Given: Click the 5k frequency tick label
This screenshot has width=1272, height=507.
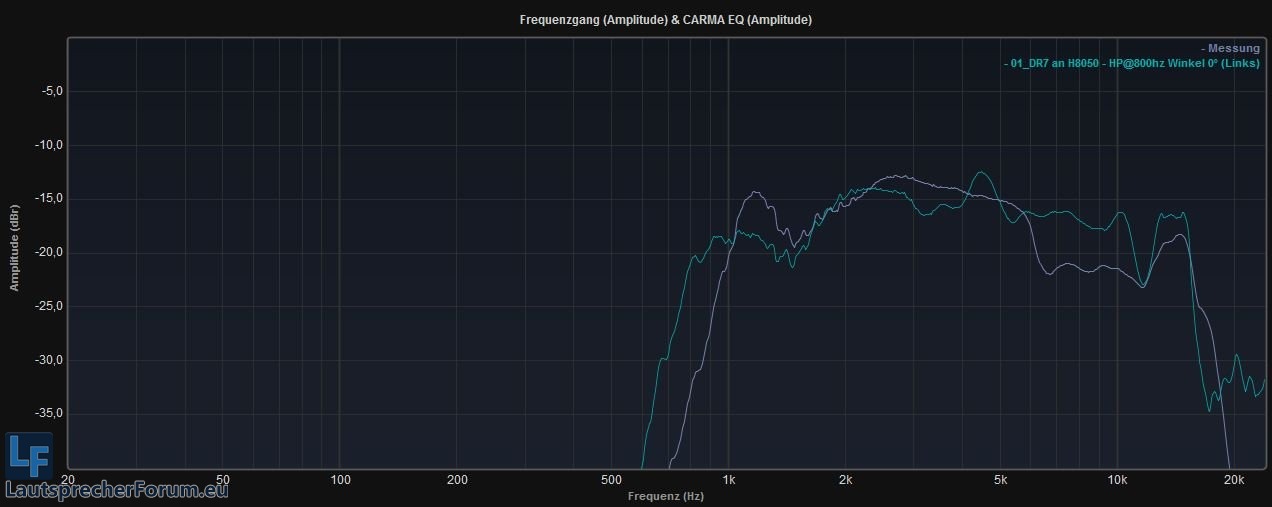Looking at the screenshot, I should click(x=1000, y=480).
